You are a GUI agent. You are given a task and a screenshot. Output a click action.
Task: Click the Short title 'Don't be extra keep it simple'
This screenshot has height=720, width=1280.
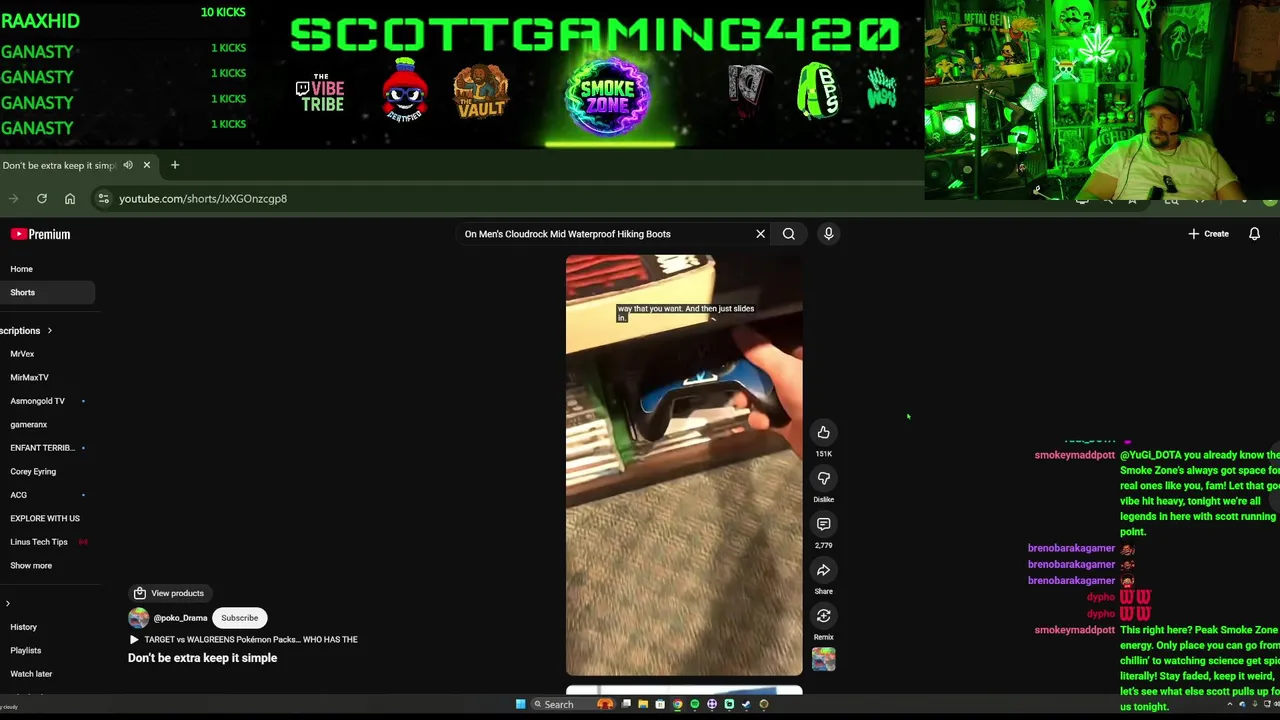(x=202, y=658)
